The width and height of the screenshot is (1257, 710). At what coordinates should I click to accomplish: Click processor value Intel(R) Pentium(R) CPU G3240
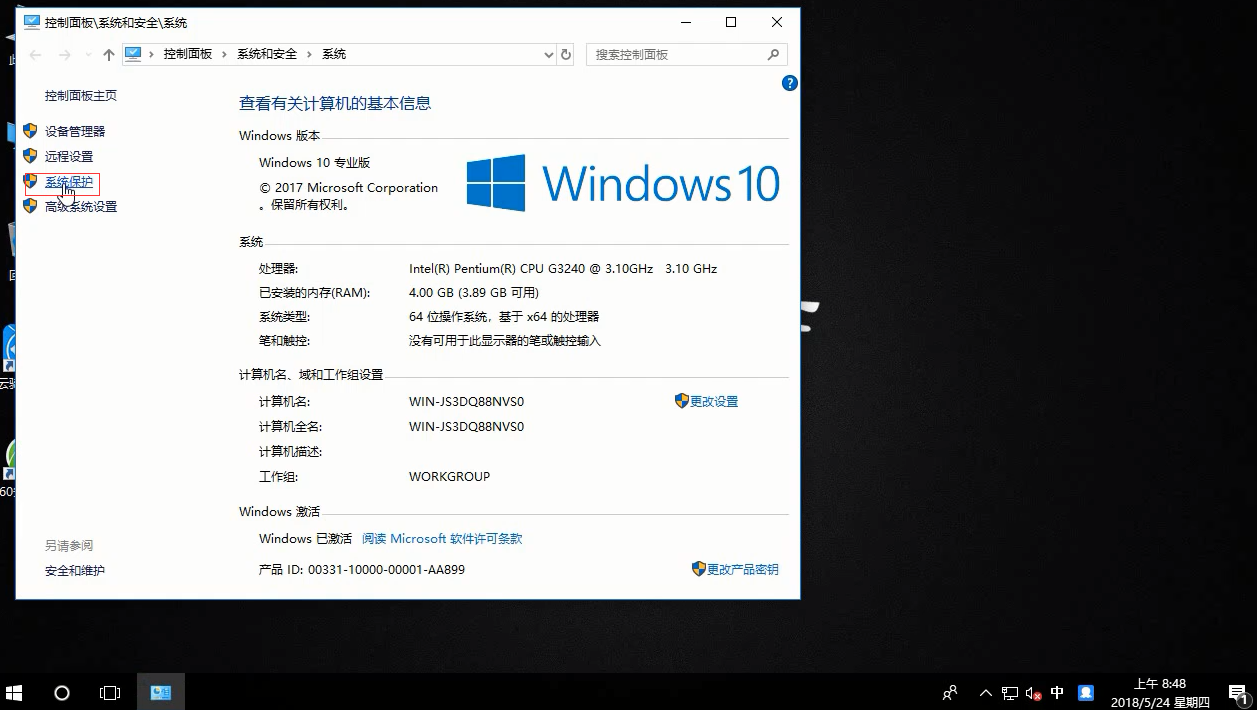[563, 268]
